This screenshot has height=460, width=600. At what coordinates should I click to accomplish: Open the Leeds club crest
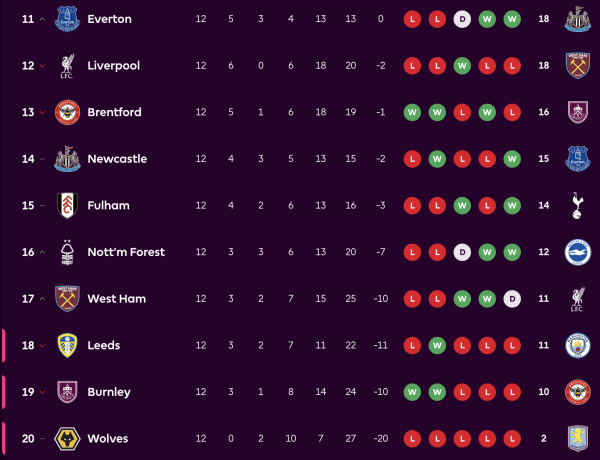pyautogui.click(x=67, y=345)
